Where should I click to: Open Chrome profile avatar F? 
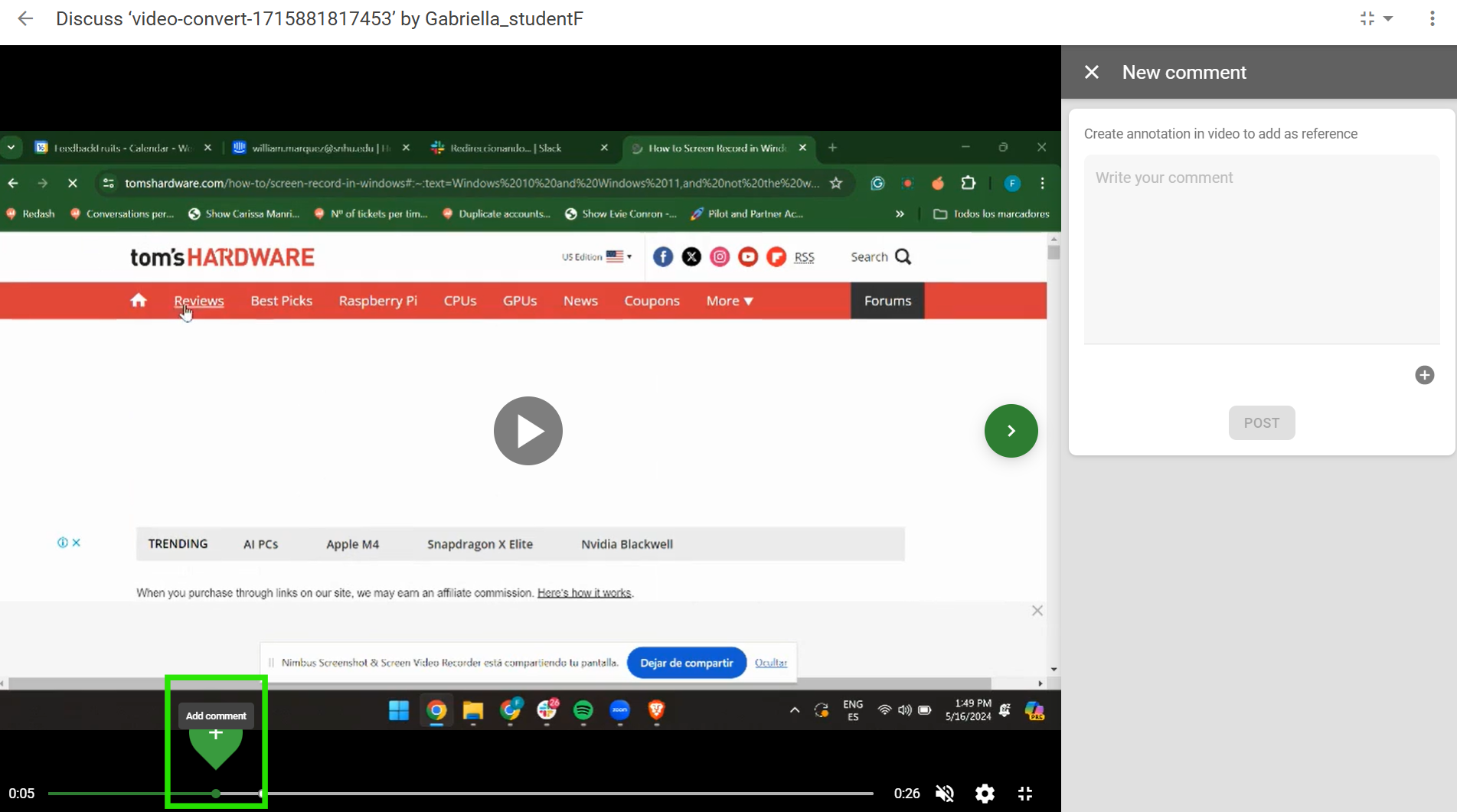coord(1012,183)
